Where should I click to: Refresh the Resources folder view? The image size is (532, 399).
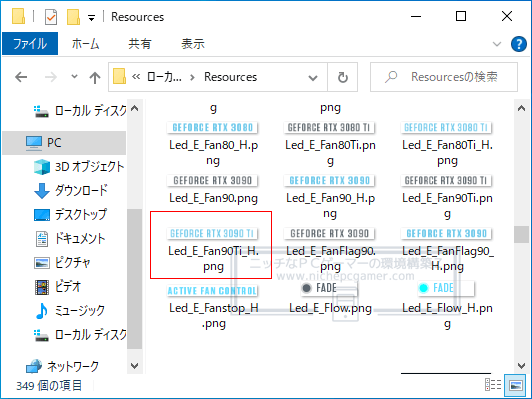[x=342, y=77]
